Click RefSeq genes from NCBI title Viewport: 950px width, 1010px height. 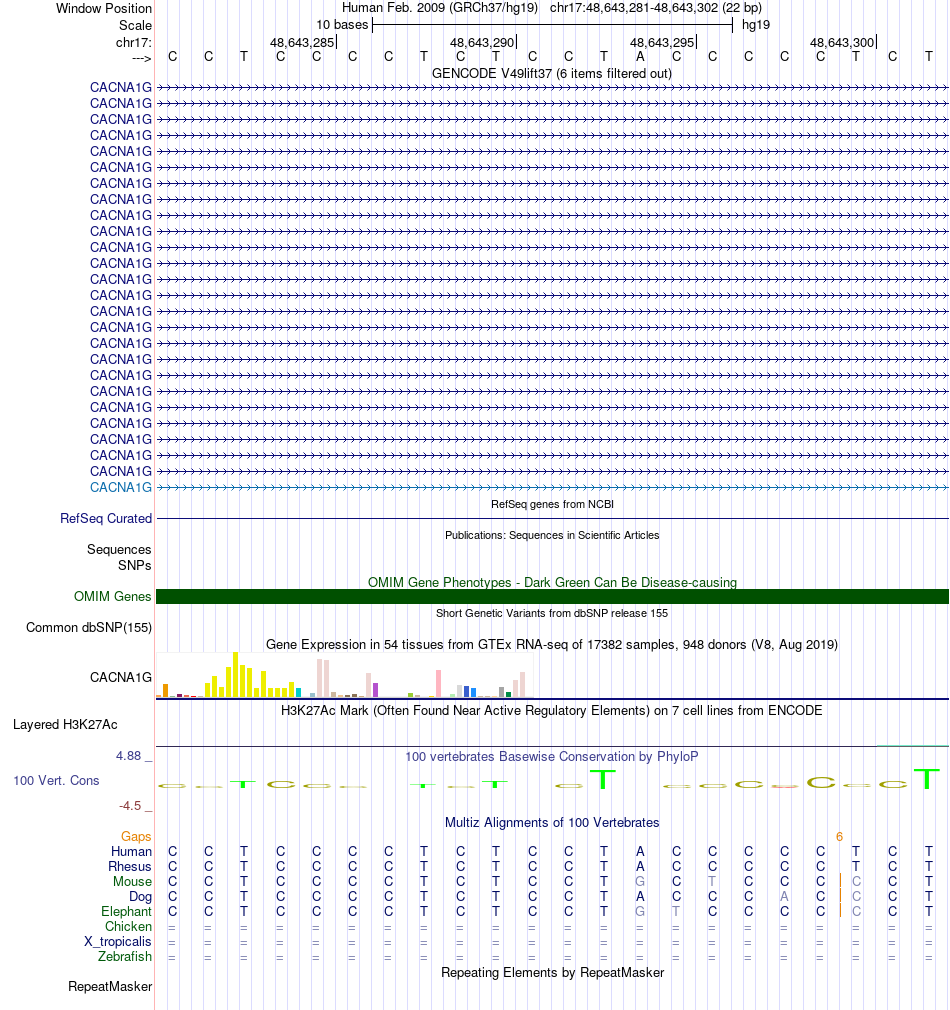click(x=552, y=504)
